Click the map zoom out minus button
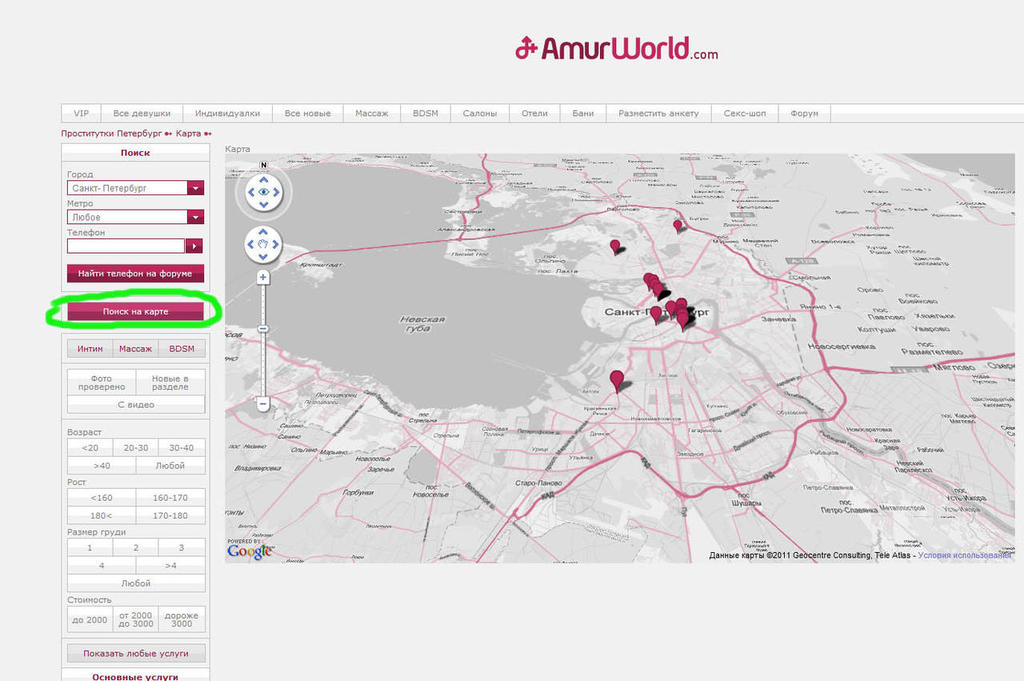Screen dimensions: 1024x681 (x=263, y=404)
